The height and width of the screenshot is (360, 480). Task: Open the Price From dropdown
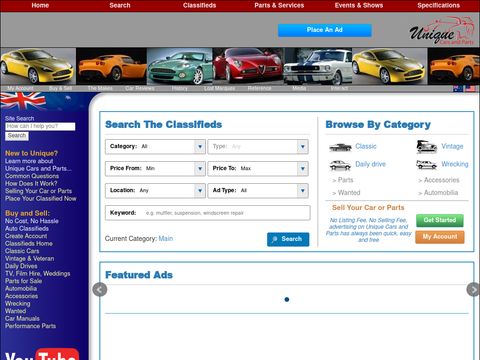pos(155,169)
